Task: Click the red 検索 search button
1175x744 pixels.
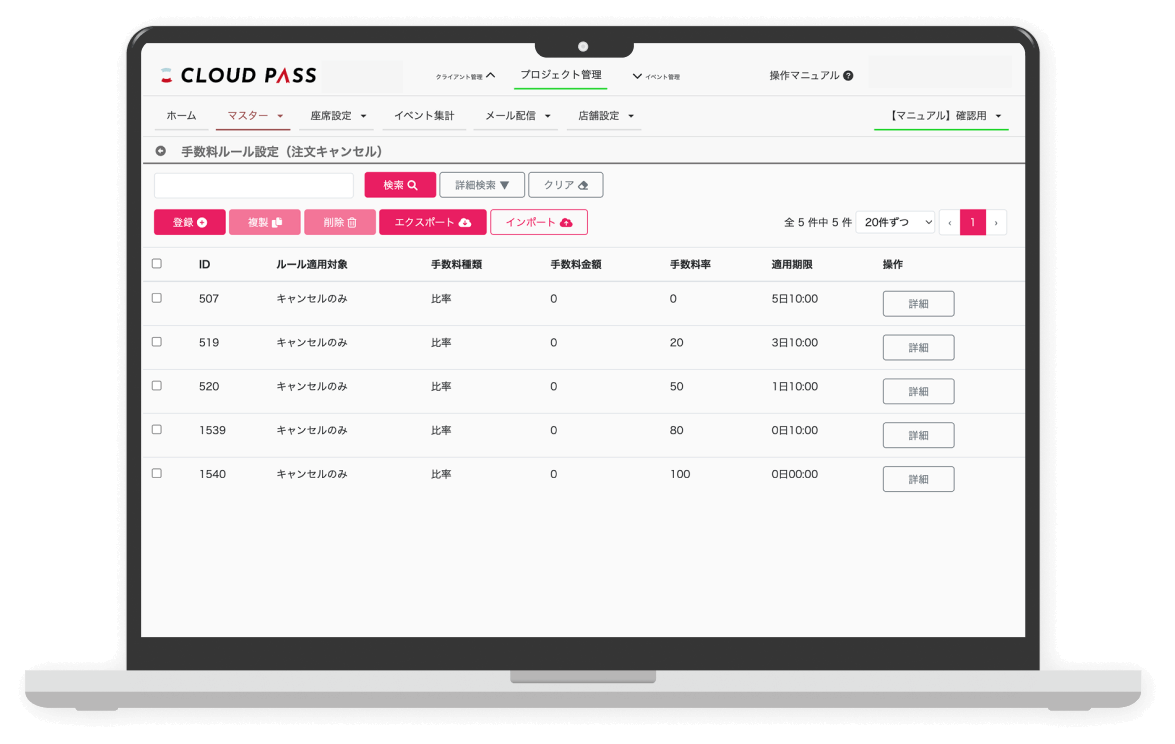Action: (400, 185)
